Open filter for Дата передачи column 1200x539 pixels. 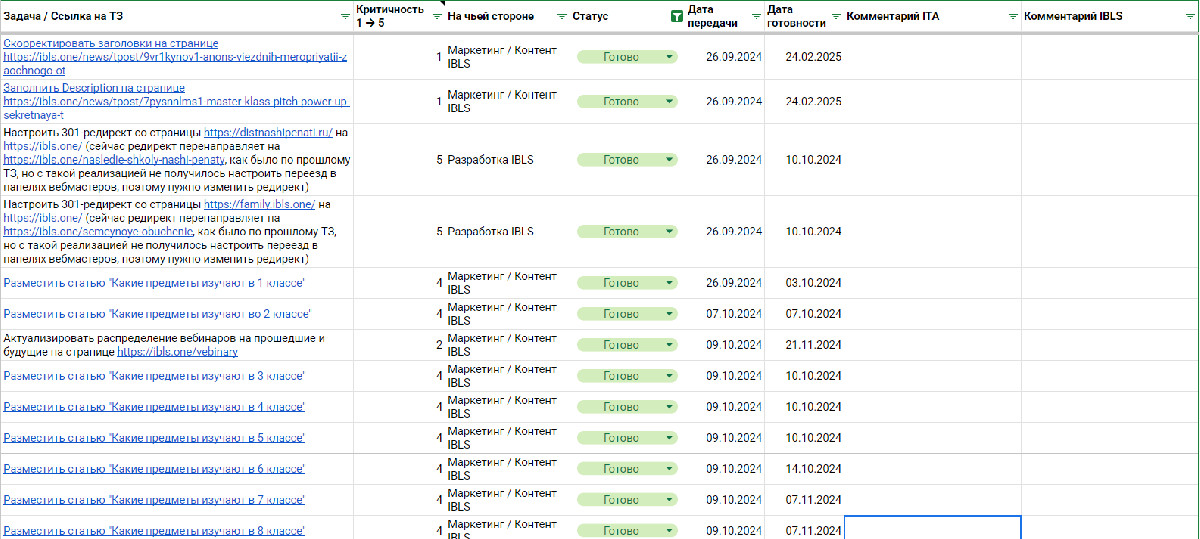click(x=755, y=17)
